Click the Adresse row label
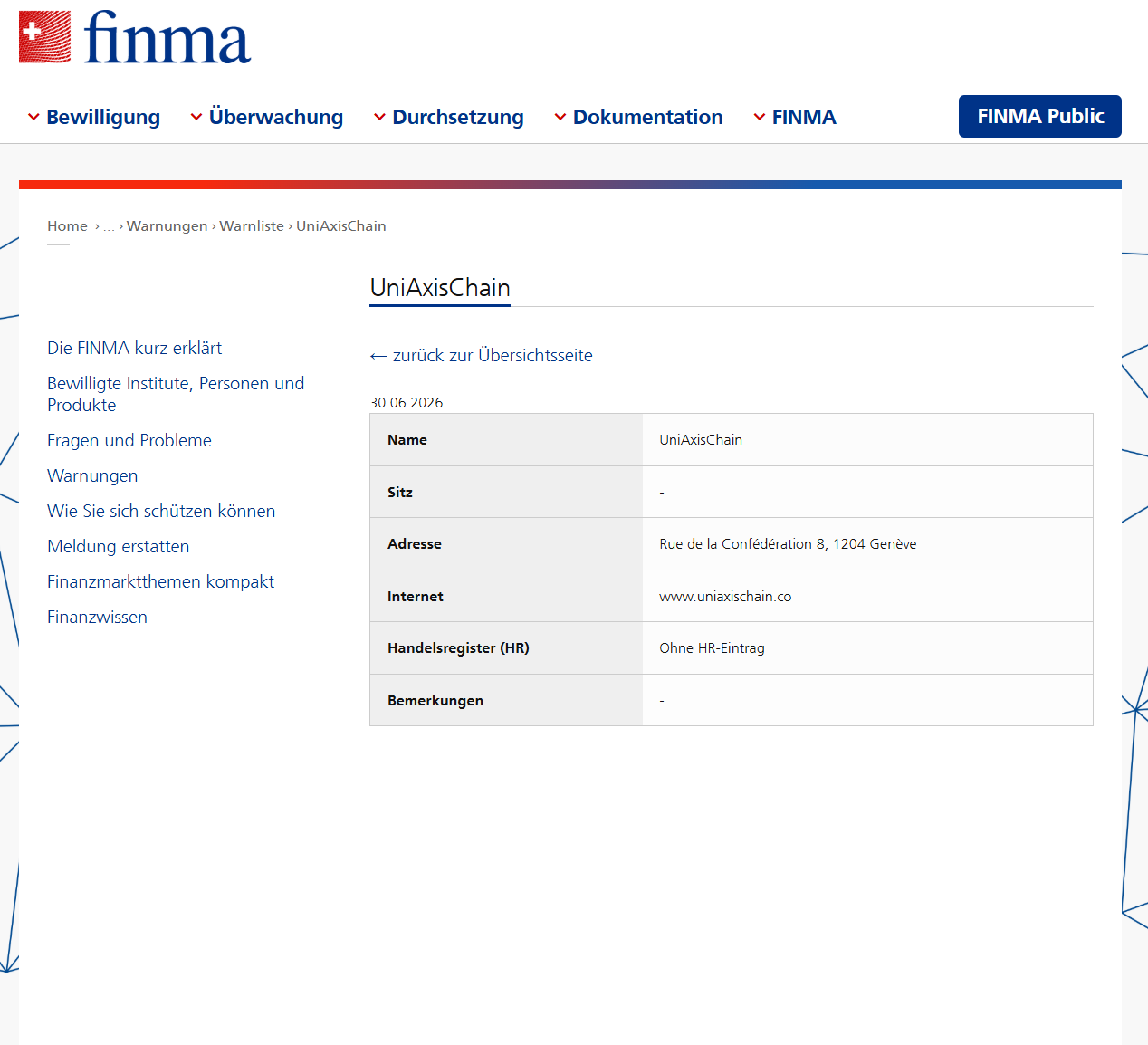Screen dimensions: 1148x1045 (415, 544)
